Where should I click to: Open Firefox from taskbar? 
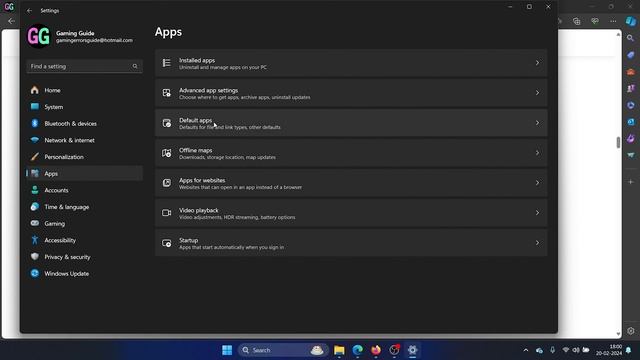[x=376, y=350]
